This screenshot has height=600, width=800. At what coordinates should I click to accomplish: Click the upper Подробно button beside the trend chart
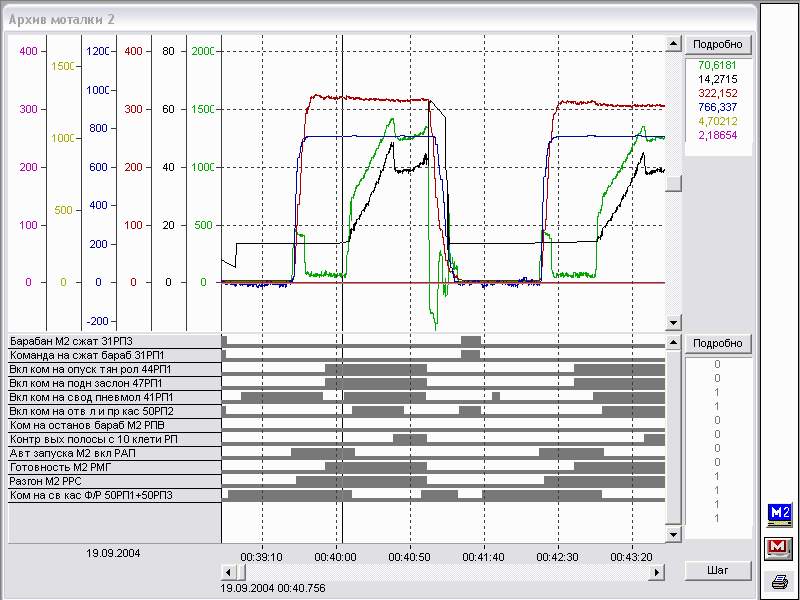(718, 45)
